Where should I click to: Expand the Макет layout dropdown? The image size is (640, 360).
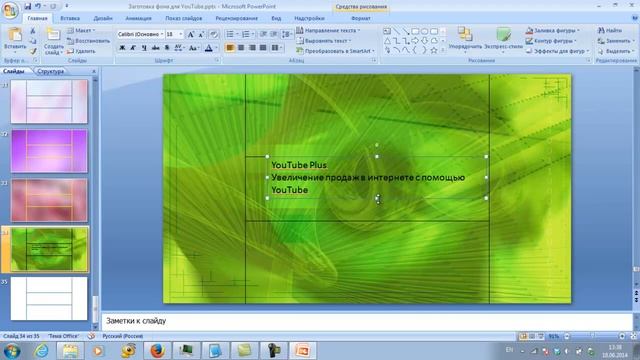81,31
